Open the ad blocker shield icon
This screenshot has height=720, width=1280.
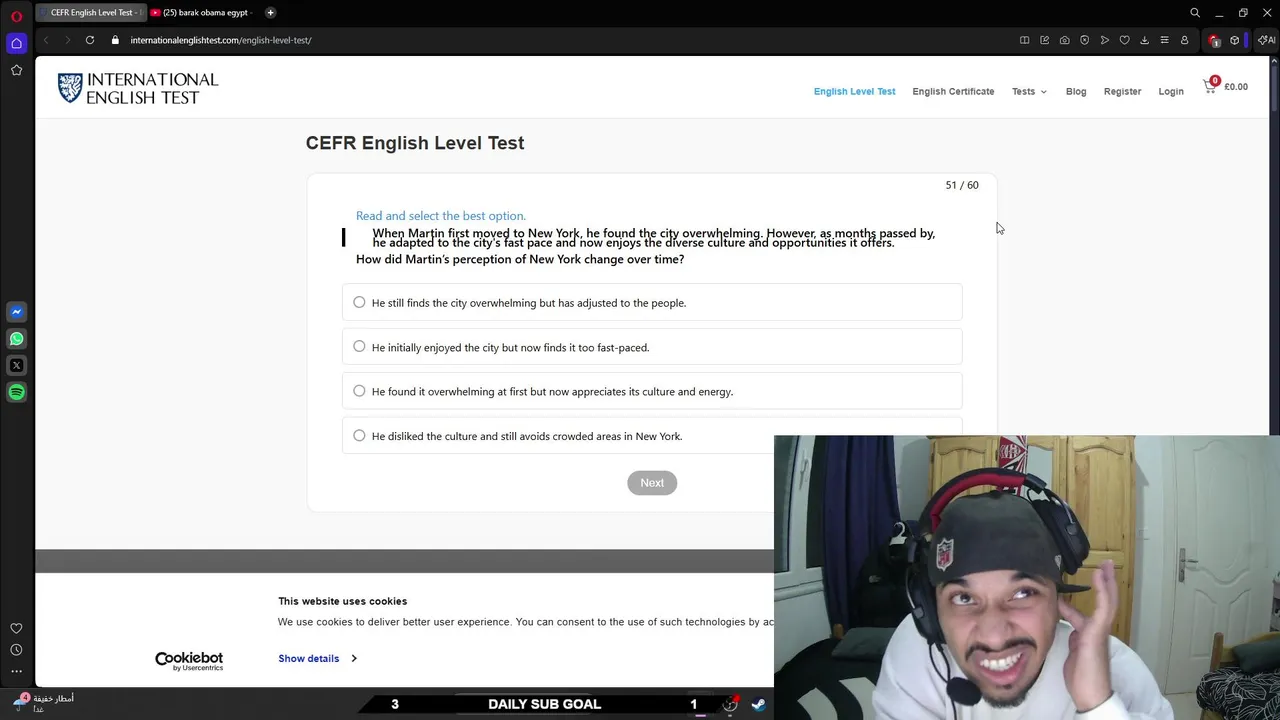click(1084, 40)
